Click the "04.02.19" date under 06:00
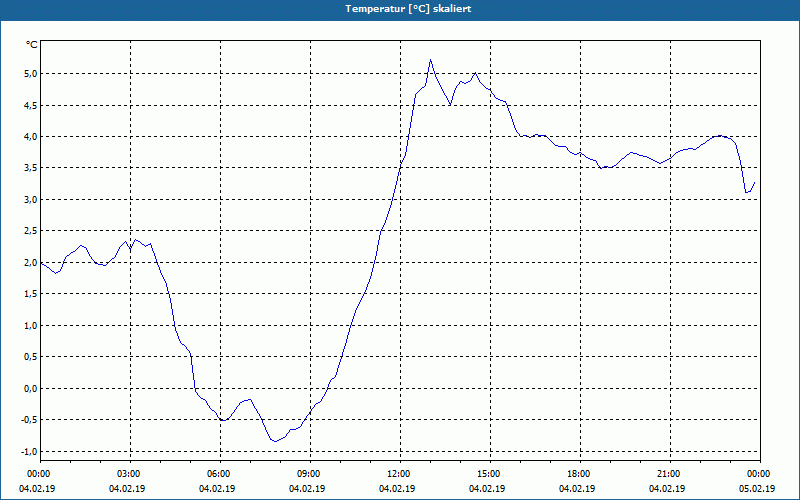This screenshot has height=500, width=800. coord(217,489)
